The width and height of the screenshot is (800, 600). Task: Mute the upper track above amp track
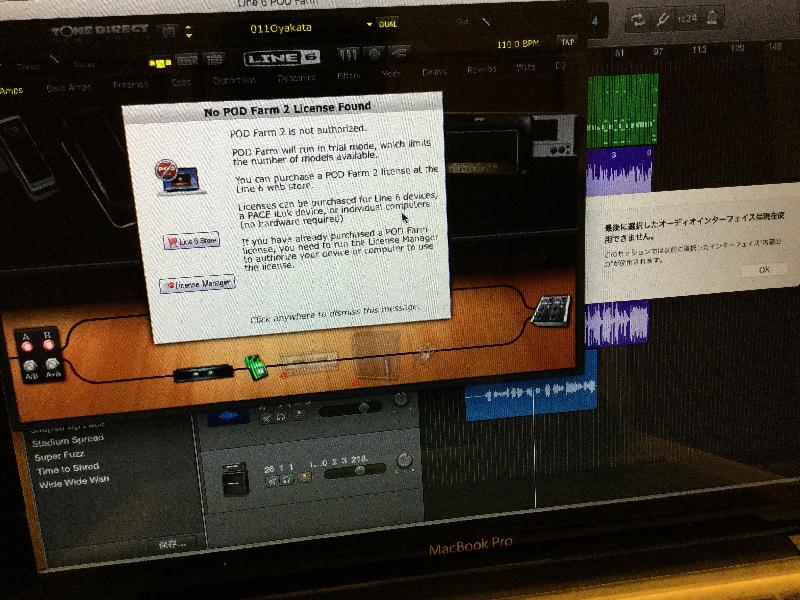click(x=266, y=419)
